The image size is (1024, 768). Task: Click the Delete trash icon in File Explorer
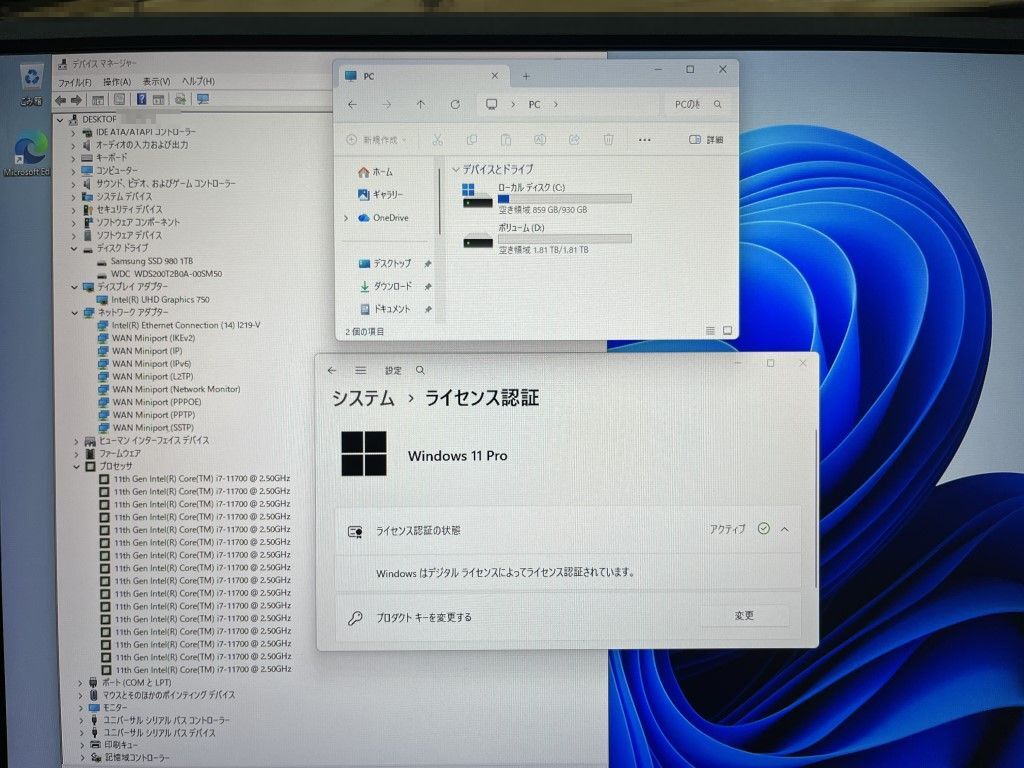click(x=607, y=140)
